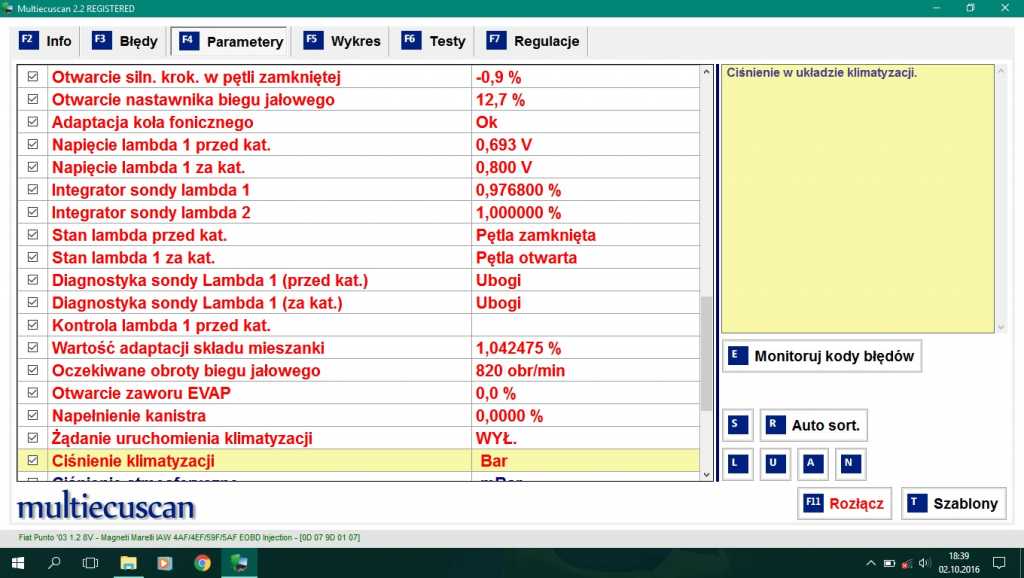Toggle the Otwarcie zaworu EVAP checkbox

click(33, 393)
